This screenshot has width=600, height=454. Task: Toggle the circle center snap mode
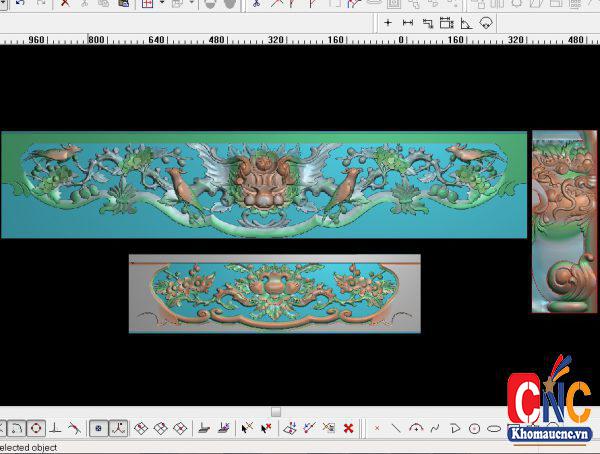pos(35,428)
